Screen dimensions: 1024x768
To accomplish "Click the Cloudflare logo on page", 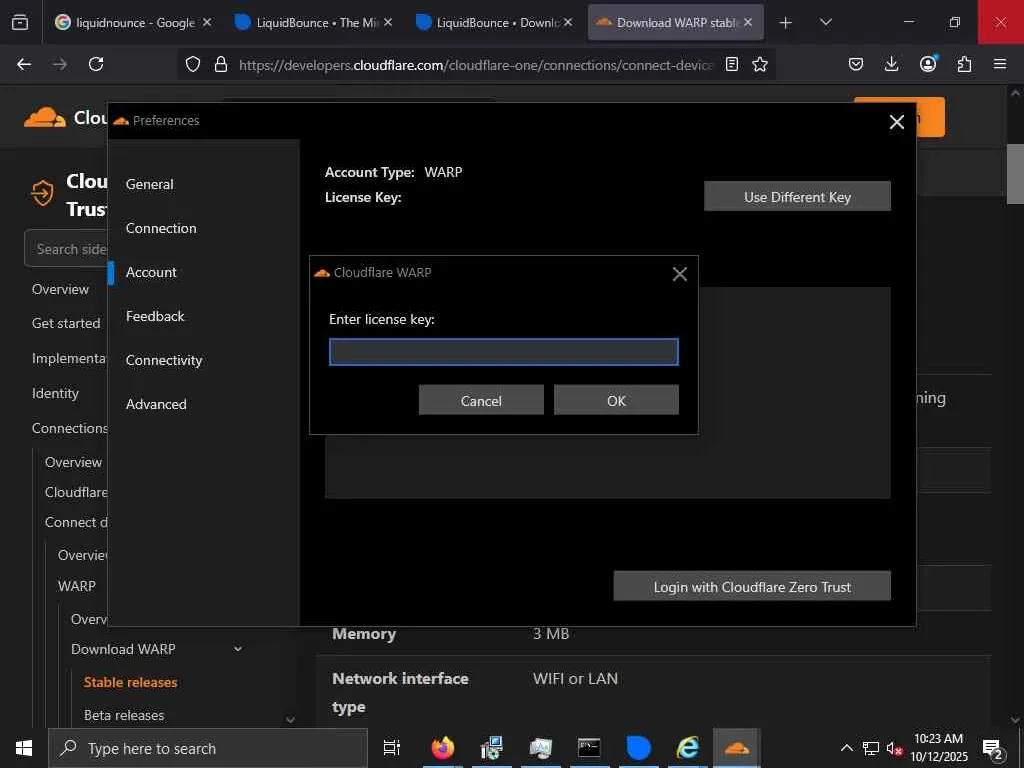I will (45, 118).
